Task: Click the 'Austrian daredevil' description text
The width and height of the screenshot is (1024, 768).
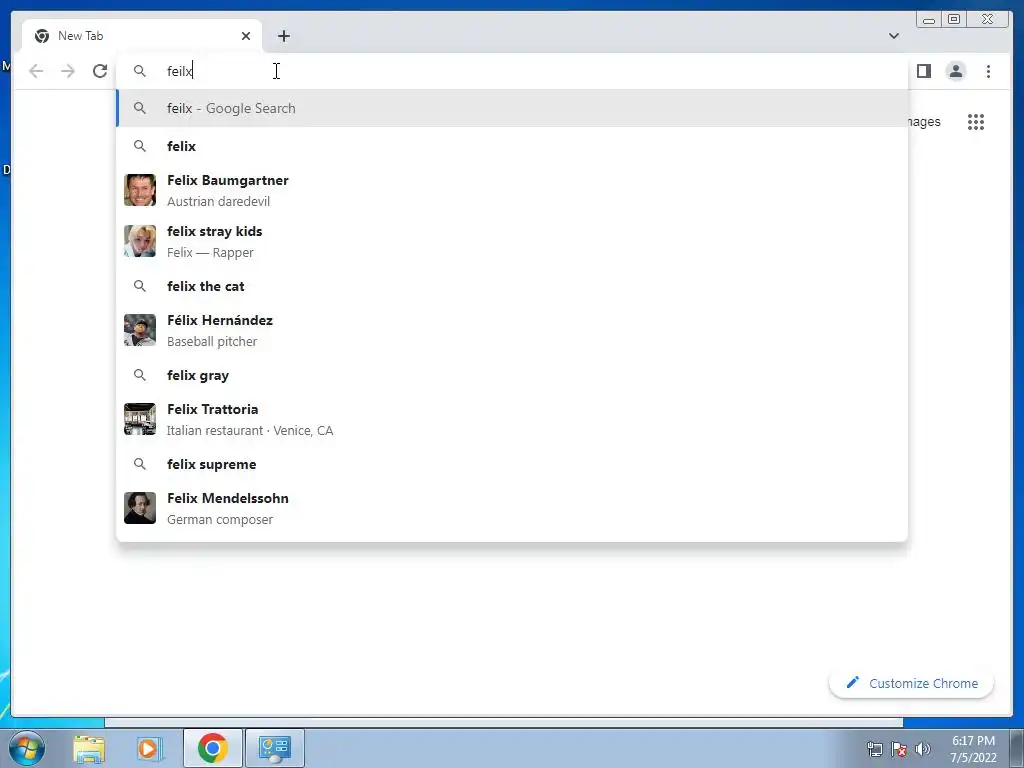Action: point(218,202)
